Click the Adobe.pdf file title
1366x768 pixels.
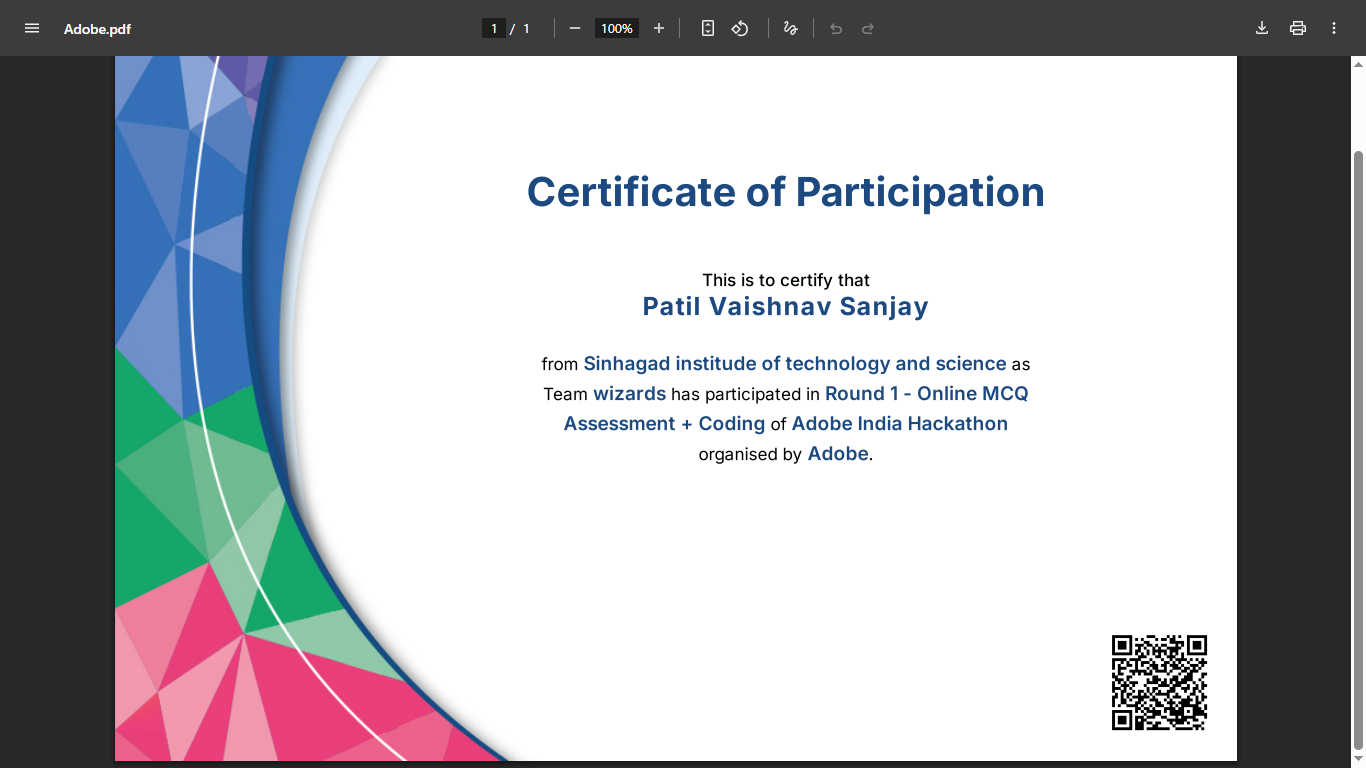[97, 29]
